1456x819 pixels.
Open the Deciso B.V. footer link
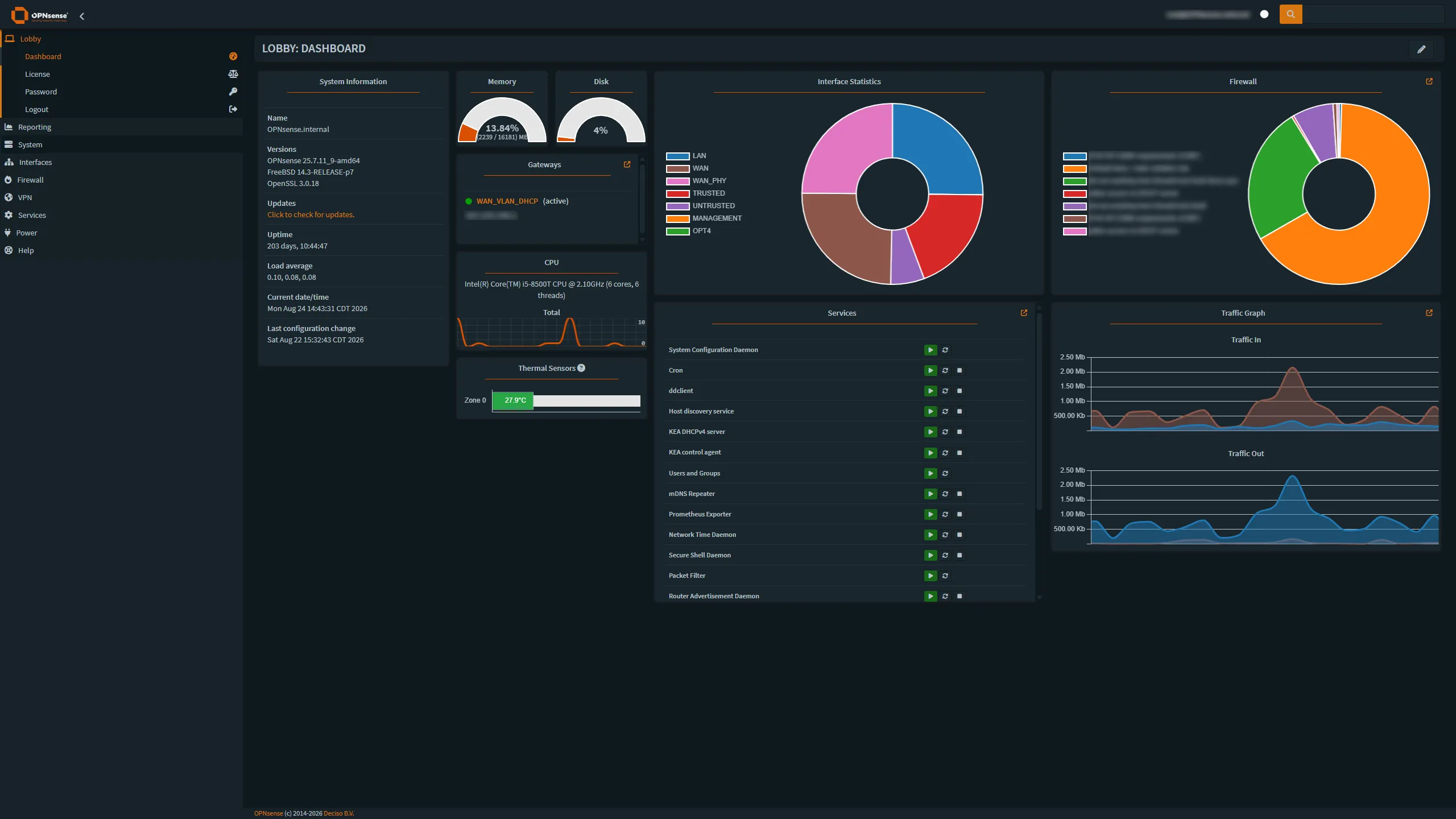tap(338, 813)
